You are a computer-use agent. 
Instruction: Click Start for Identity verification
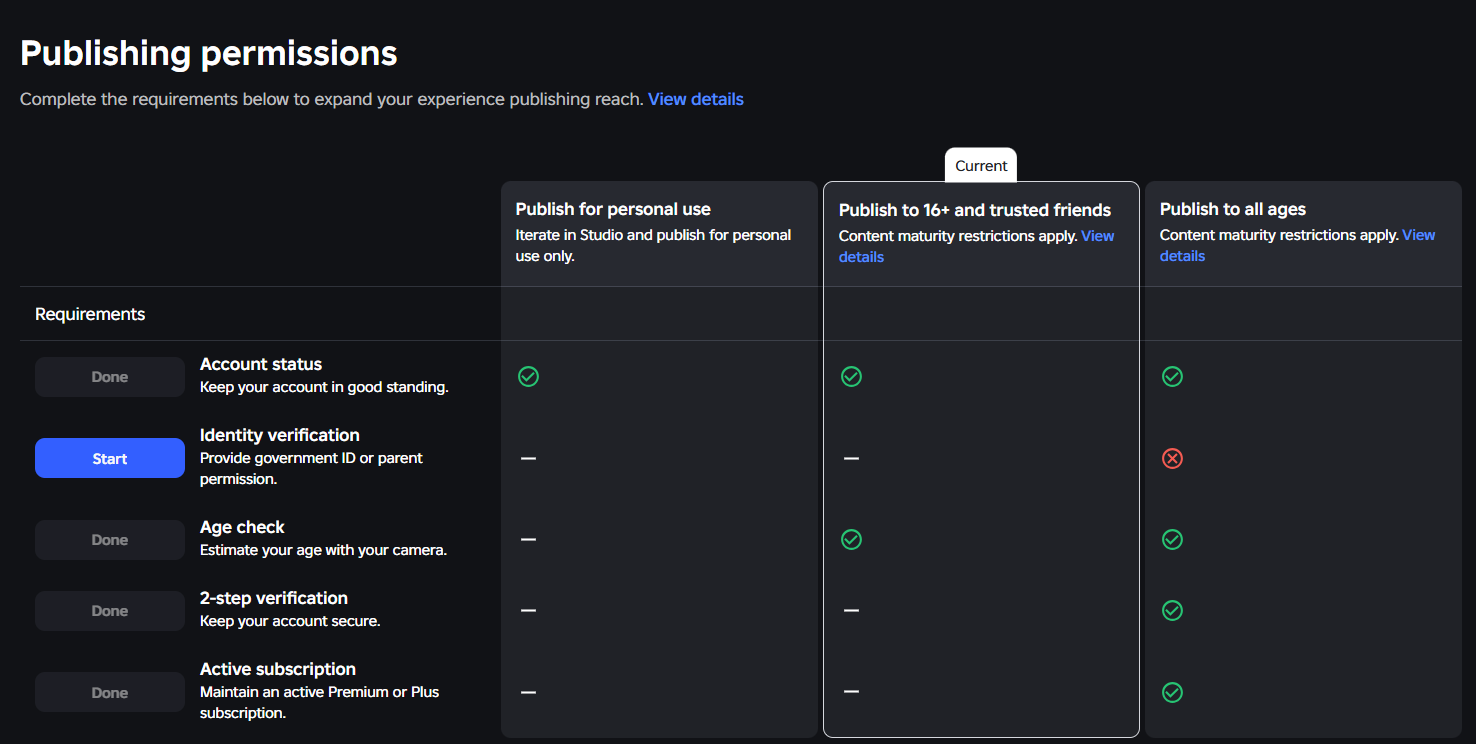point(109,458)
